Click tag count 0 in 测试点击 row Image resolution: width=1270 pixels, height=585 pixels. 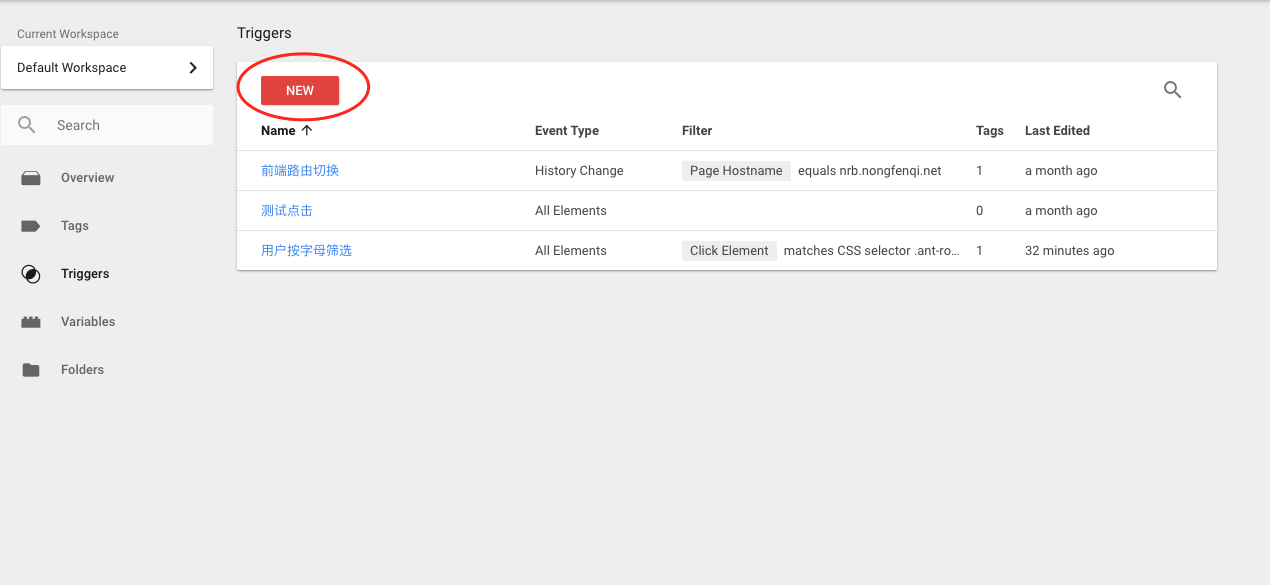pos(980,211)
